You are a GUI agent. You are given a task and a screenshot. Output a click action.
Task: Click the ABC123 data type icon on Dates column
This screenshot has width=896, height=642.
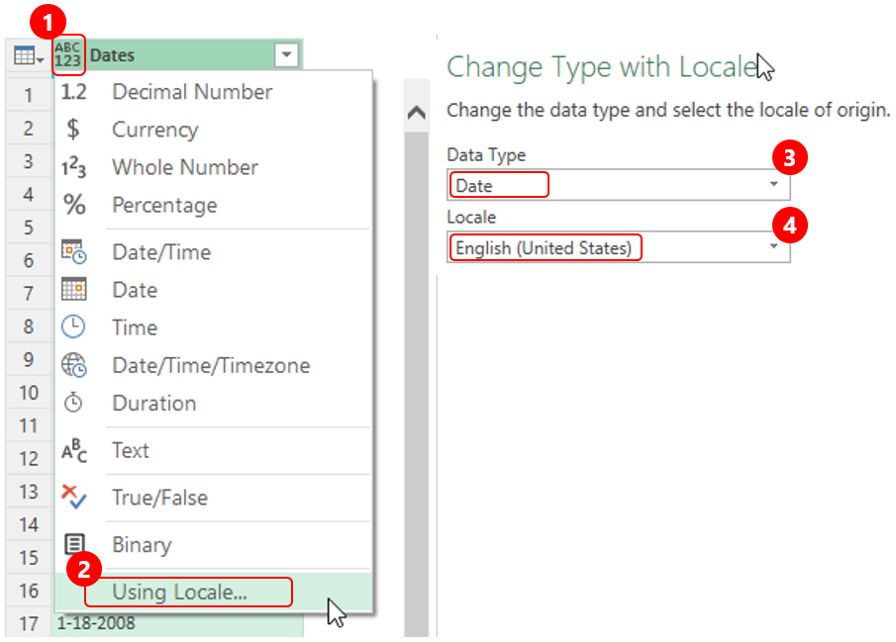point(68,56)
